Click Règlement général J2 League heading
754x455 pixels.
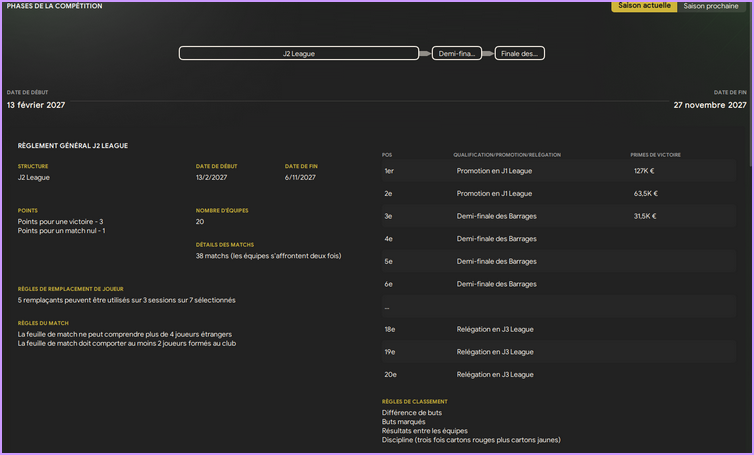73,145
